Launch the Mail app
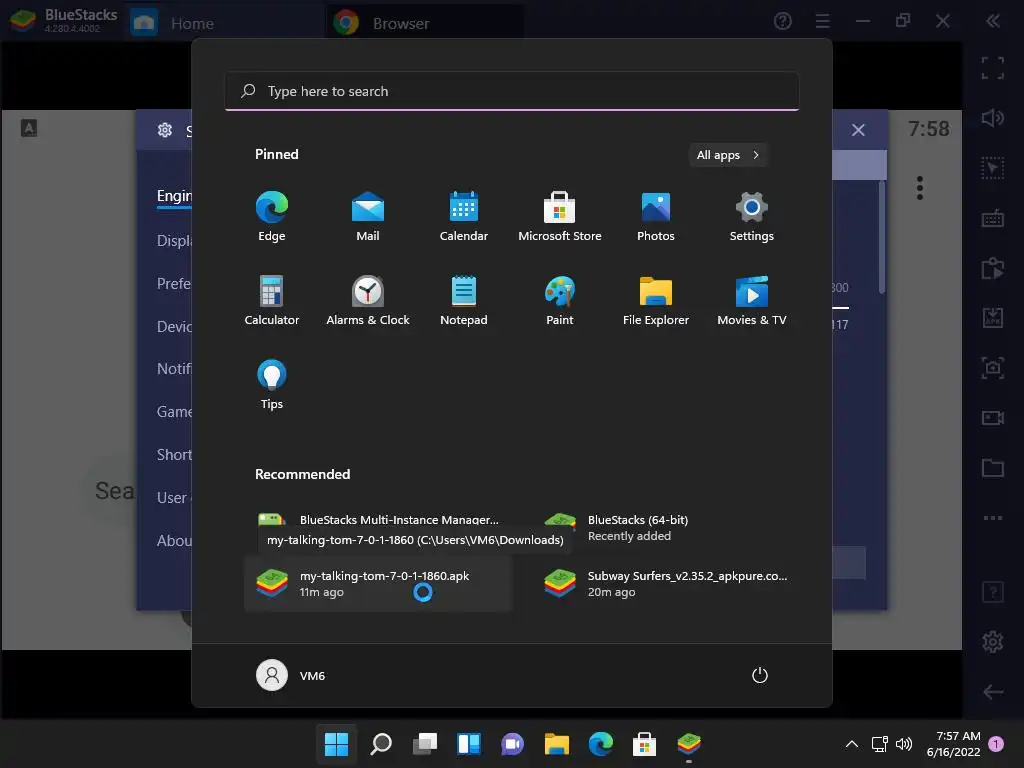 (368, 217)
